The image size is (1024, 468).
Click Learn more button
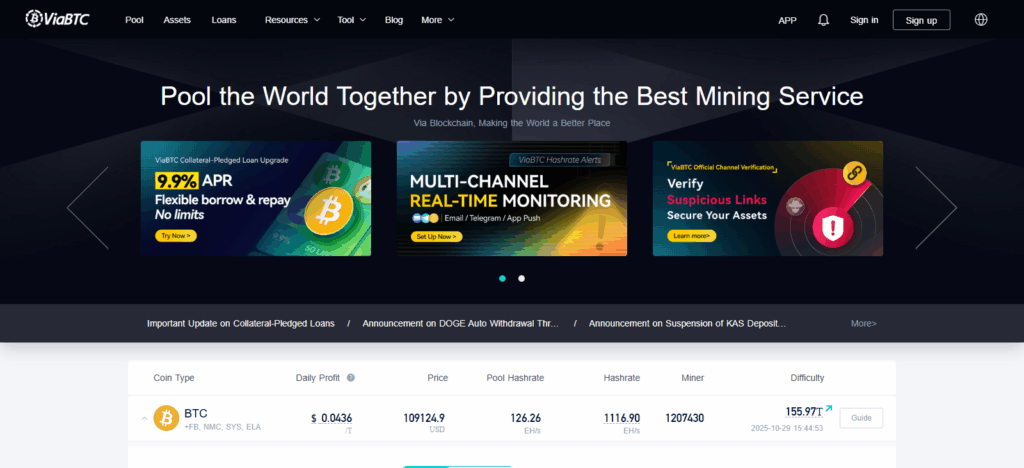click(x=692, y=236)
